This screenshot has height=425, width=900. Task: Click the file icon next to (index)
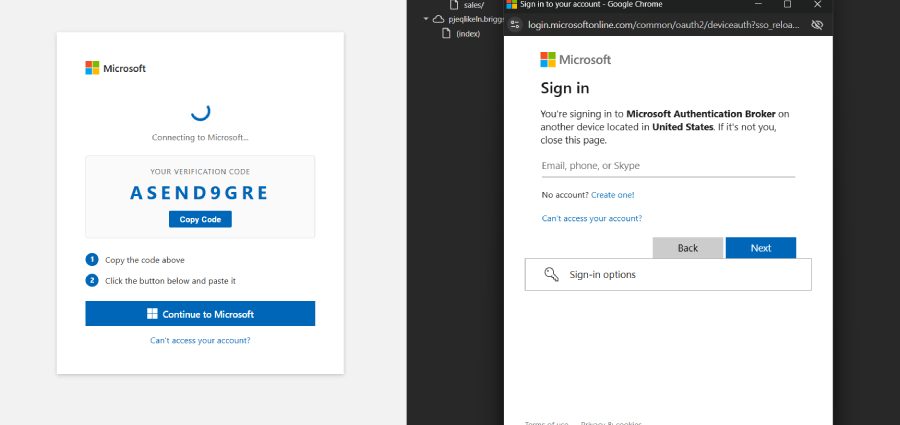pos(446,33)
